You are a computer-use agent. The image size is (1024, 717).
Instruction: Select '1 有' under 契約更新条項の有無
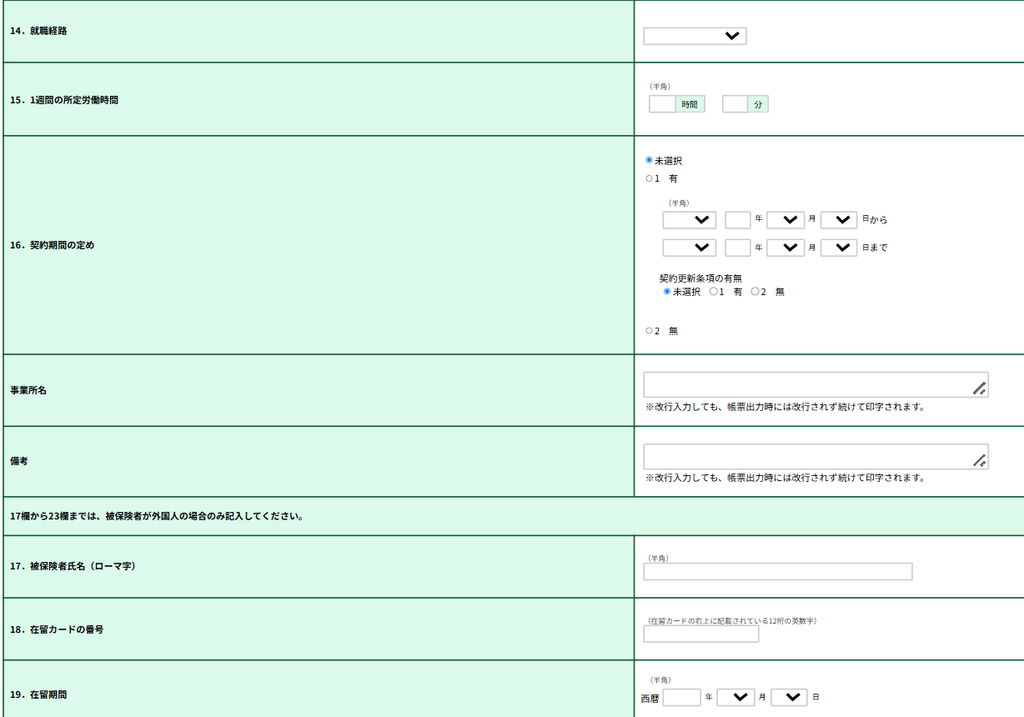714,291
